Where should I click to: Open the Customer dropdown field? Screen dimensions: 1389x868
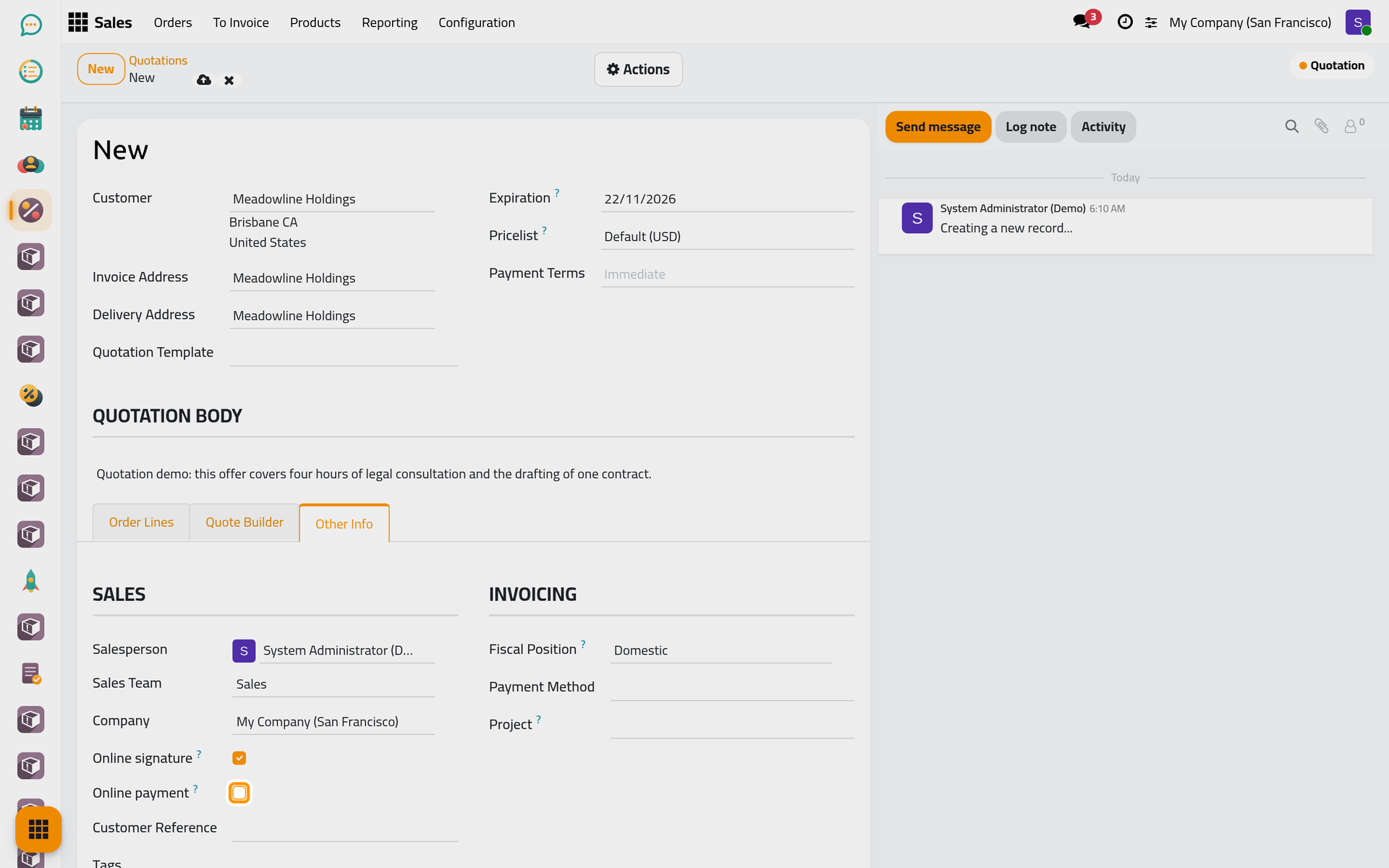click(x=332, y=199)
